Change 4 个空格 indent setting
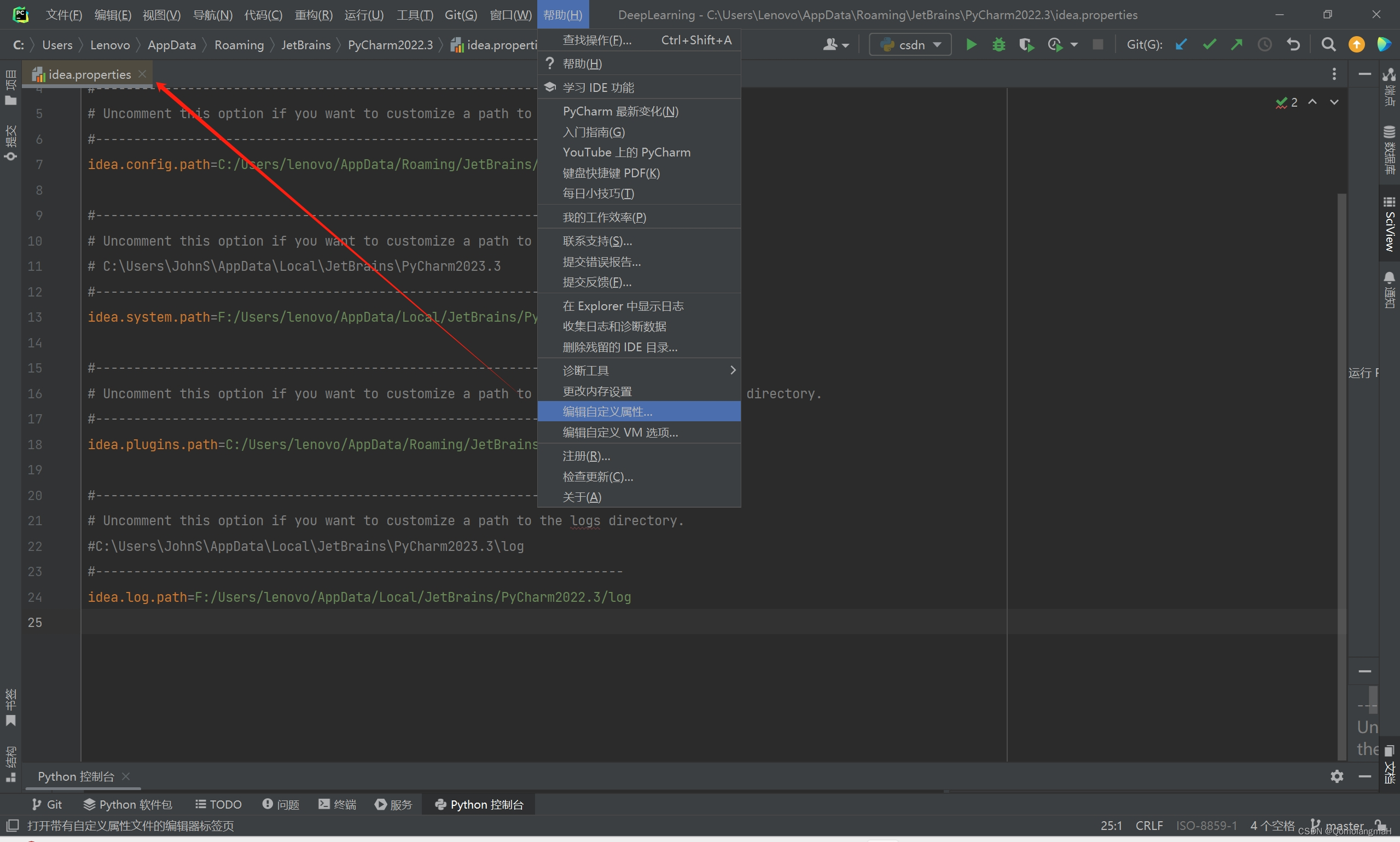1400x842 pixels. pos(1272,826)
